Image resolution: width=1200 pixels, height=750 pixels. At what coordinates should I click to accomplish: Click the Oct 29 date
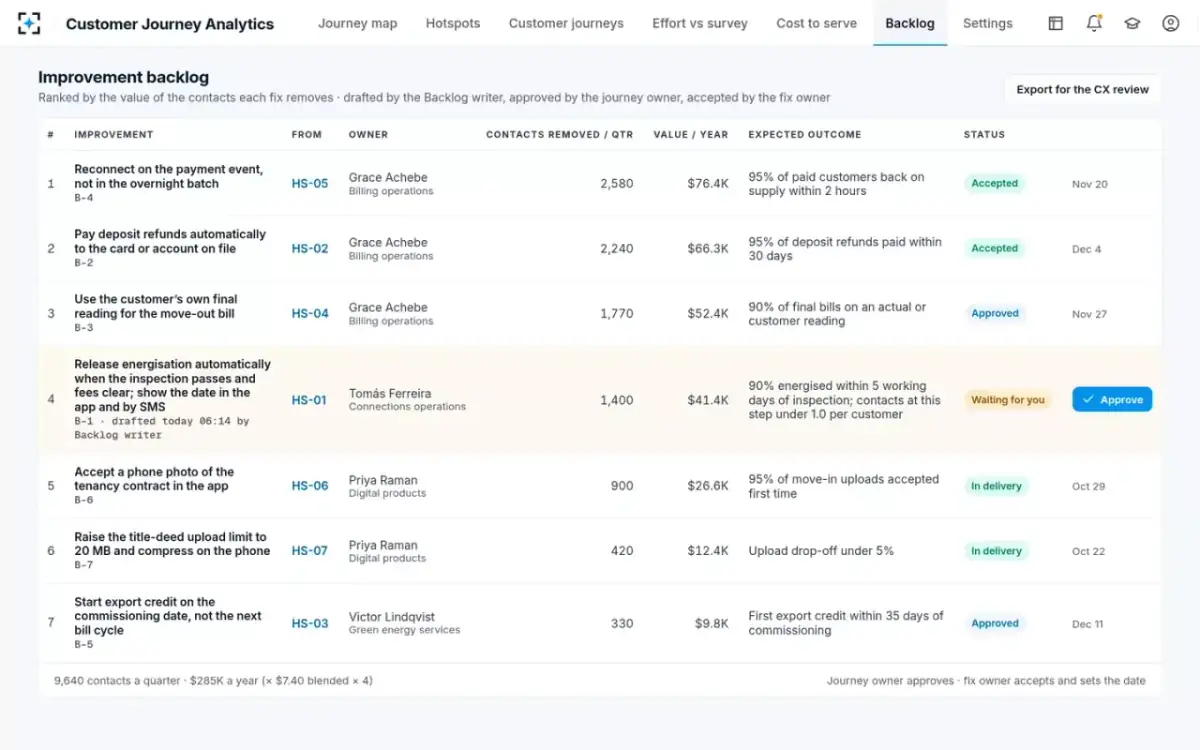(1088, 486)
